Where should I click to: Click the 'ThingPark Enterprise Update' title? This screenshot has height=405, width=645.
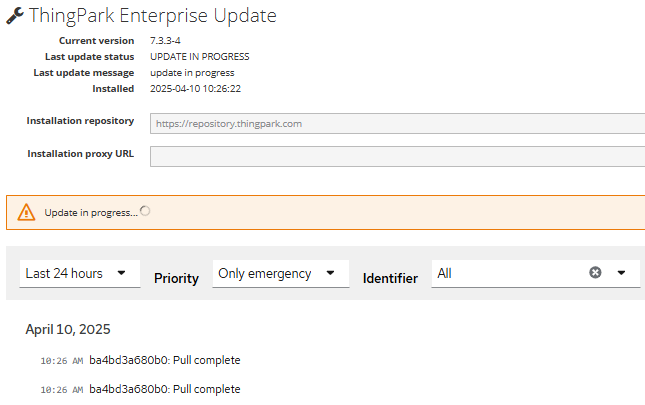tap(153, 16)
